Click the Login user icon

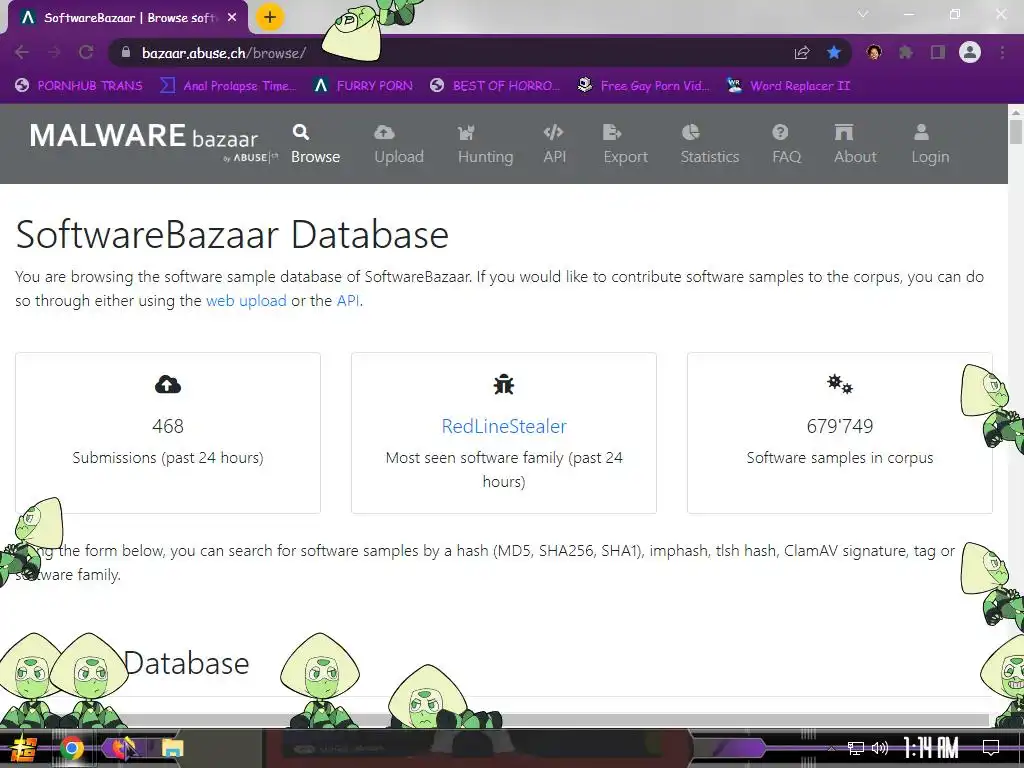(x=921, y=133)
